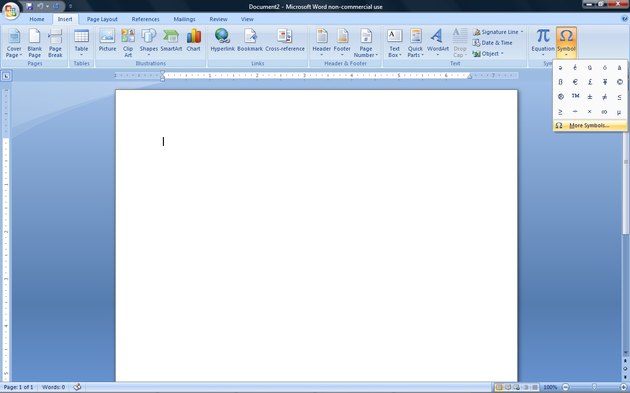This screenshot has height=393, width=630.
Task: Open the Page Number dropdown
Action: point(366,43)
